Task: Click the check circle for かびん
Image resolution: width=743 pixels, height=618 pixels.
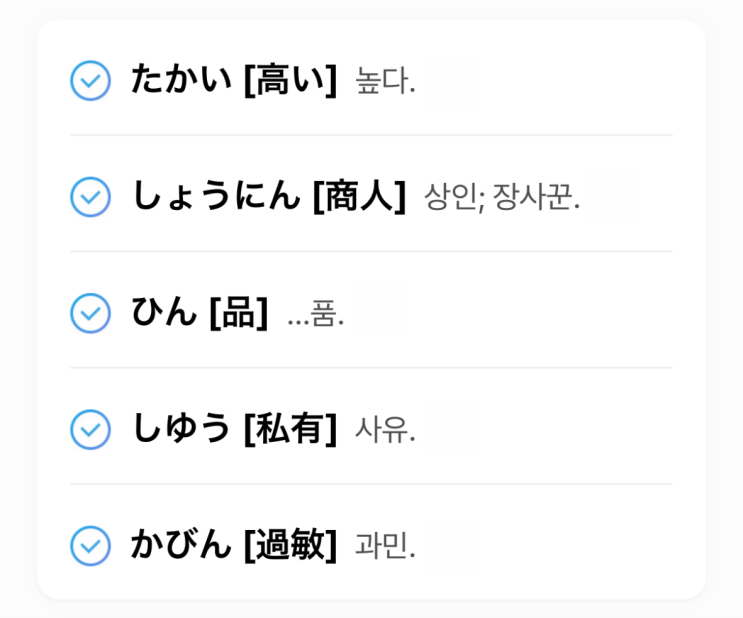Action: click(91, 546)
